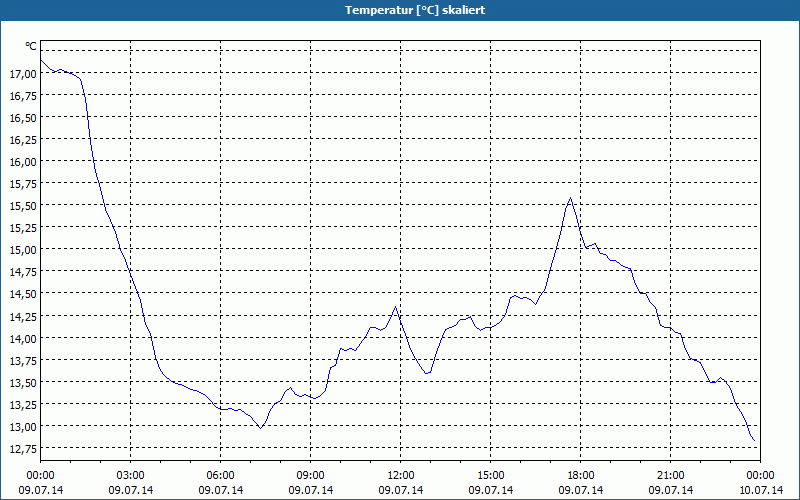Select the 12:00 time axis label
Screen dimensions: 800x500
(x=401, y=475)
